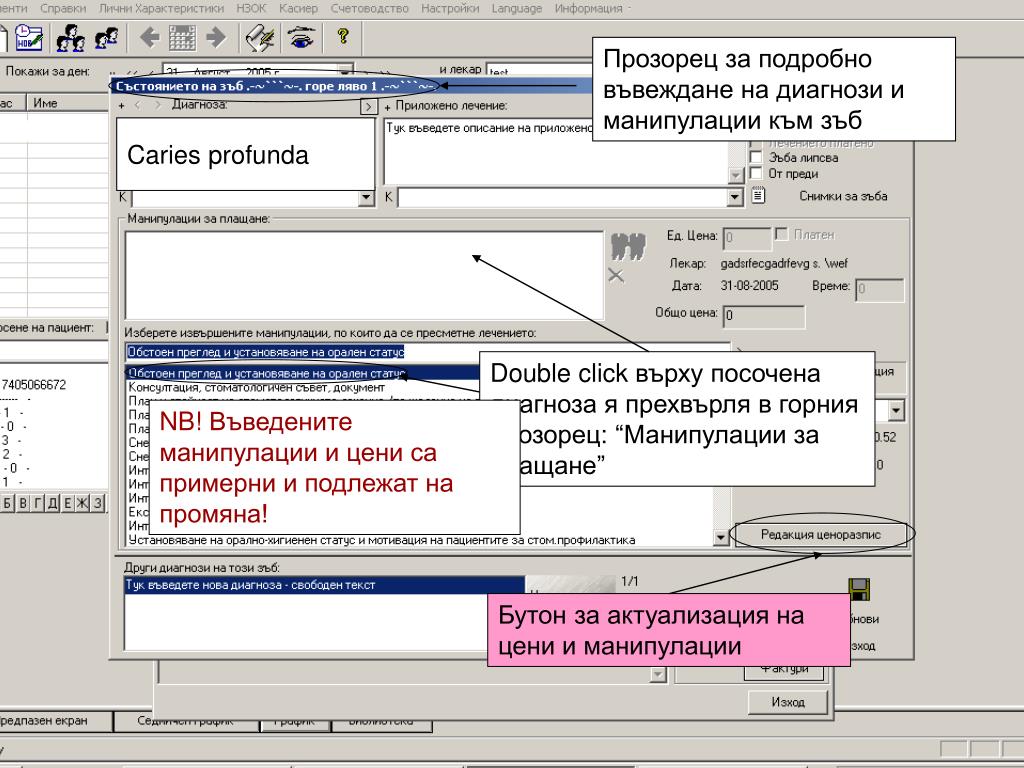The height and width of the screenshot is (768, 1024).
Task: Open the Лични Характеристики menu
Action: pos(161,8)
